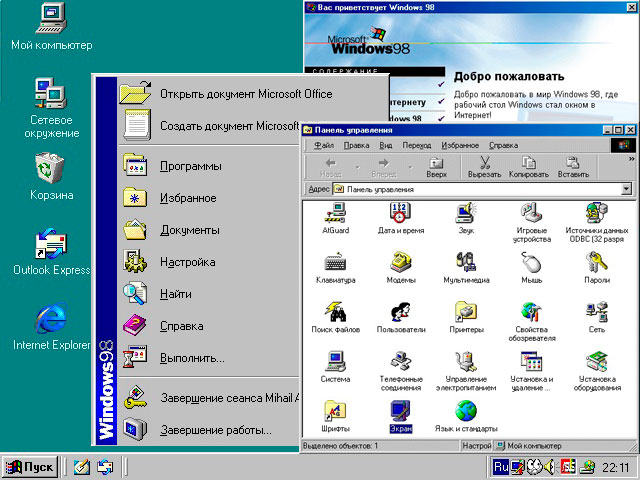640x480 pixels.
Task: Click the Копировать toolbar button
Action: pos(529,167)
